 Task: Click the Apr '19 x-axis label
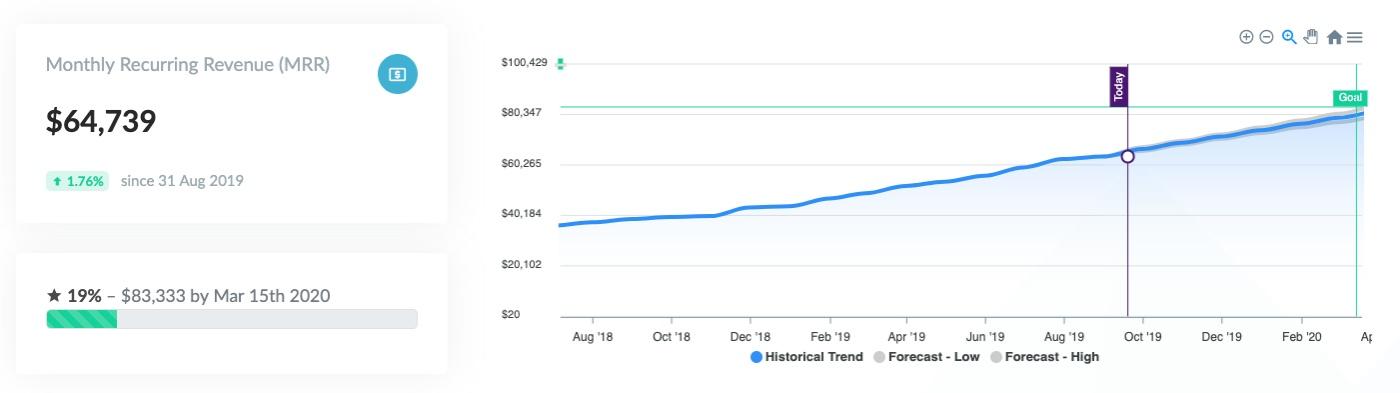click(906, 337)
